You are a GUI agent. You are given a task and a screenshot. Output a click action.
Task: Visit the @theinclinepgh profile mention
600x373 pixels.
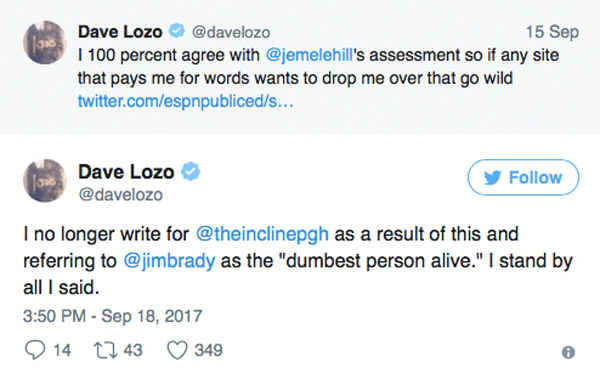[x=262, y=234]
